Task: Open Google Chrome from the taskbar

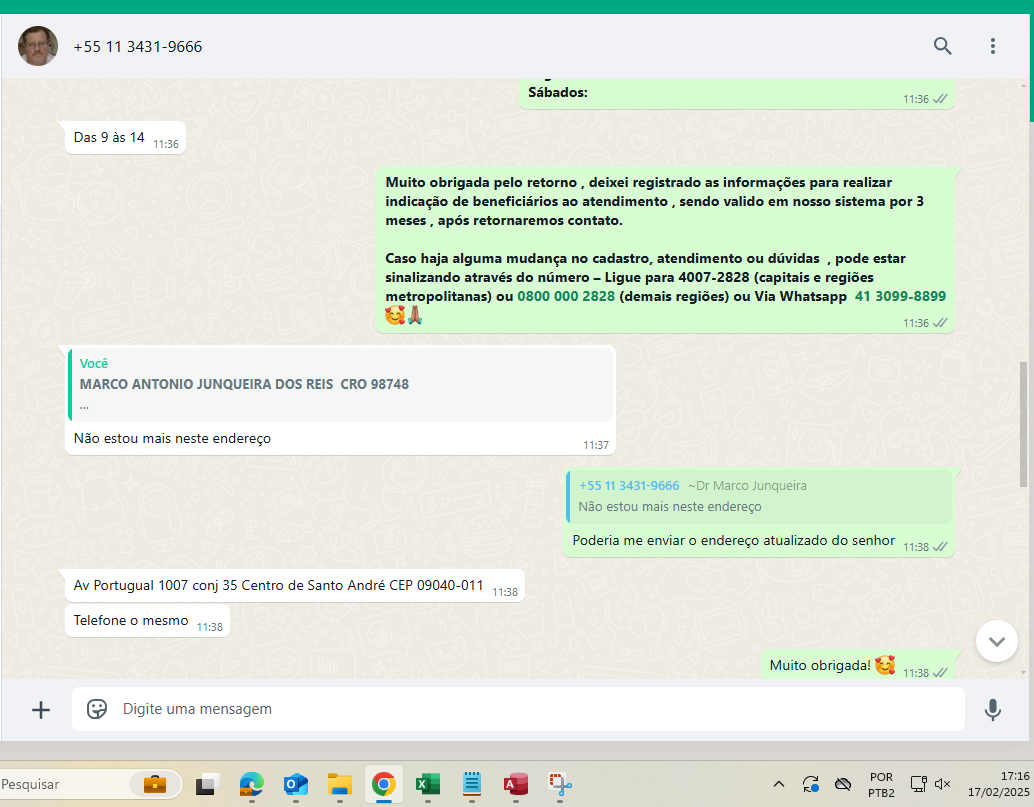Action: 383,784
